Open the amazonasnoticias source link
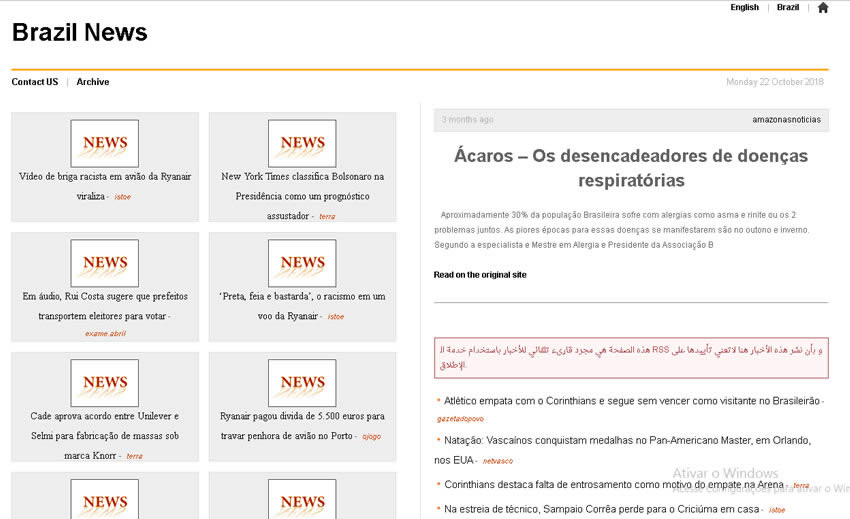The height and width of the screenshot is (519, 850). (x=786, y=120)
